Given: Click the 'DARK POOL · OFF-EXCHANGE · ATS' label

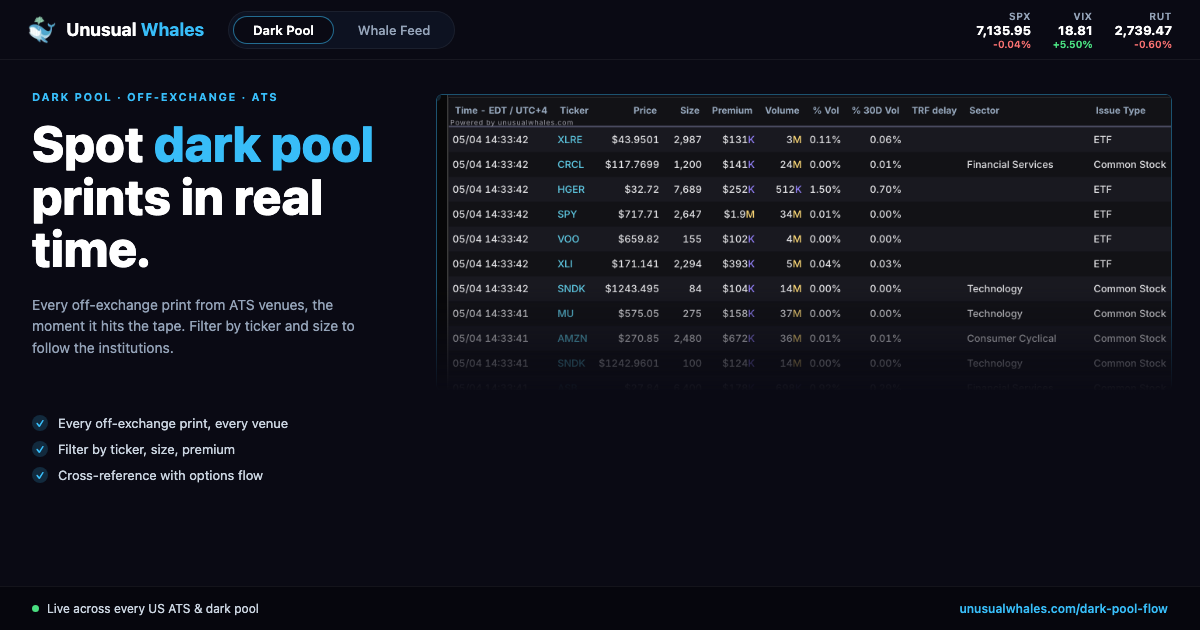Looking at the screenshot, I should click(x=155, y=97).
